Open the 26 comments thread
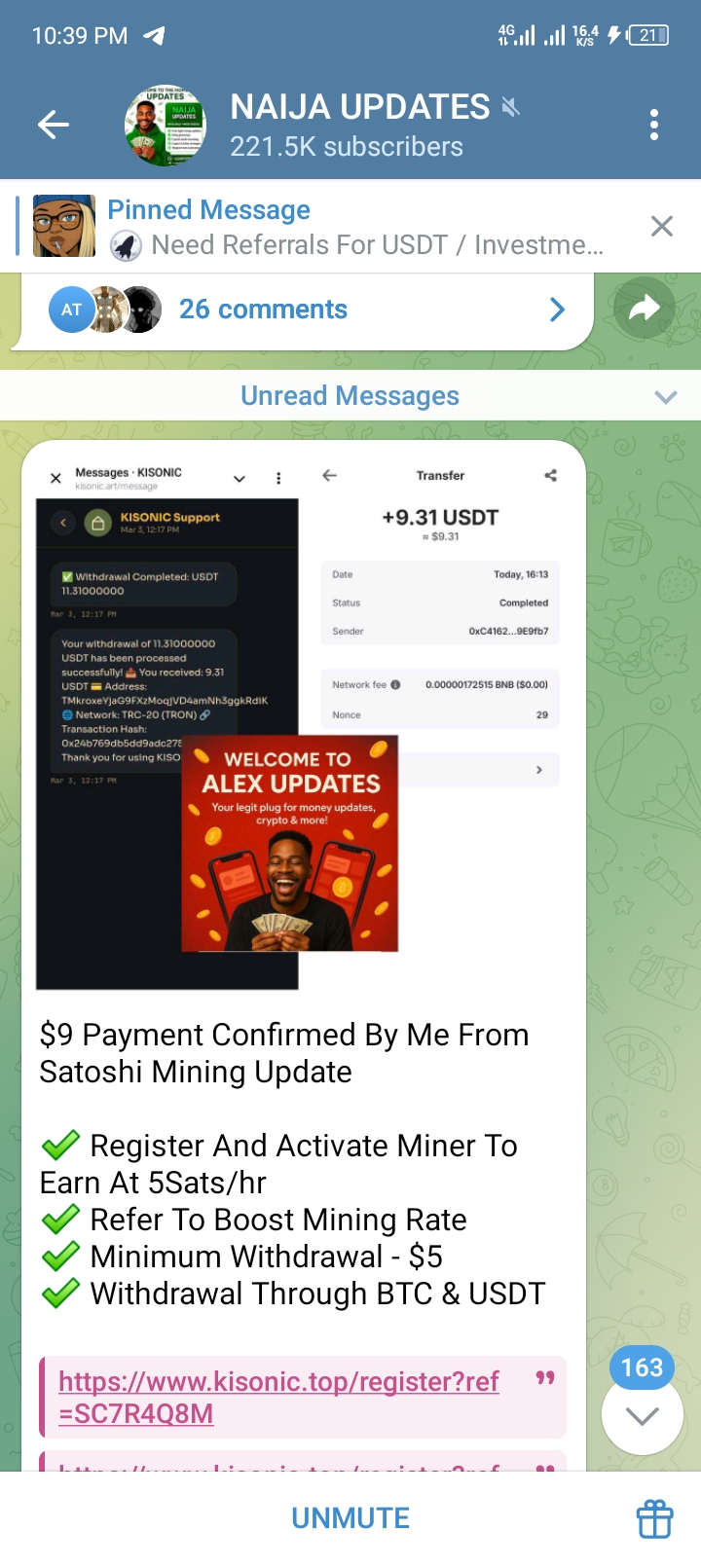The height and width of the screenshot is (1568, 701). pos(263,310)
